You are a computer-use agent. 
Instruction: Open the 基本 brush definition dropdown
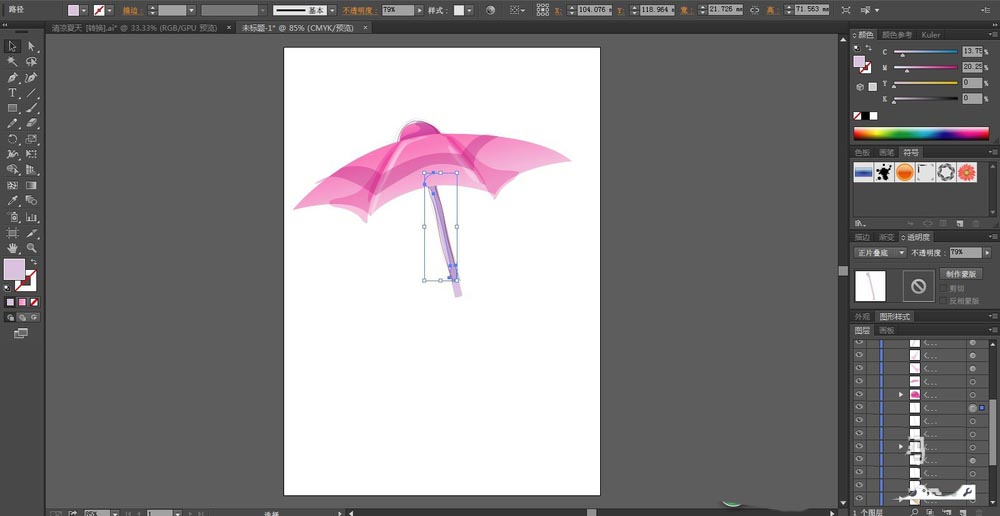click(332, 10)
